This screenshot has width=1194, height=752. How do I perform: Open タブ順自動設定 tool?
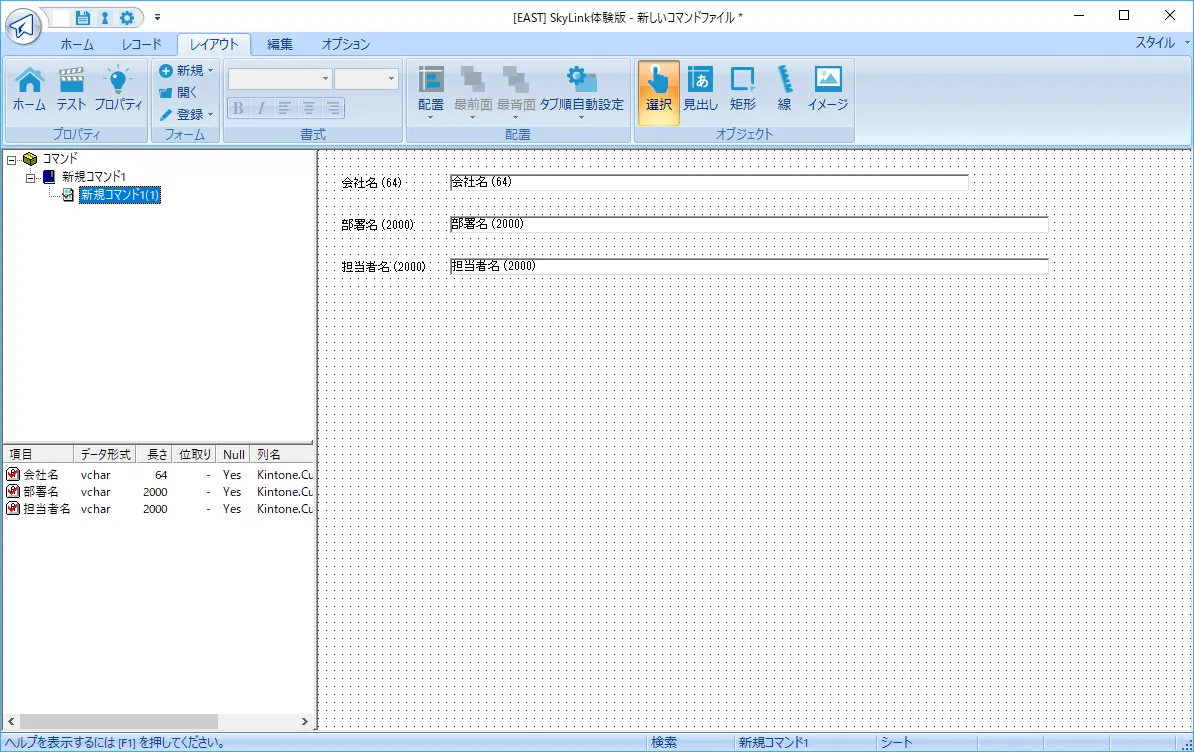[581, 89]
